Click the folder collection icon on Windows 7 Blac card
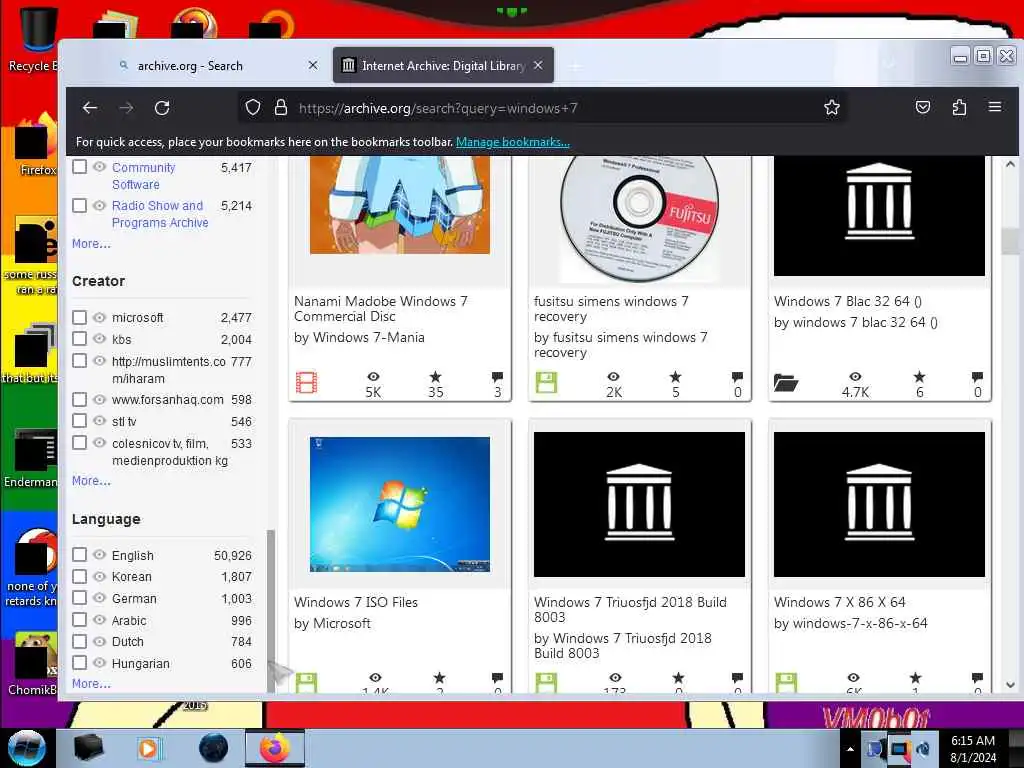This screenshot has width=1024, height=768. tap(786, 382)
